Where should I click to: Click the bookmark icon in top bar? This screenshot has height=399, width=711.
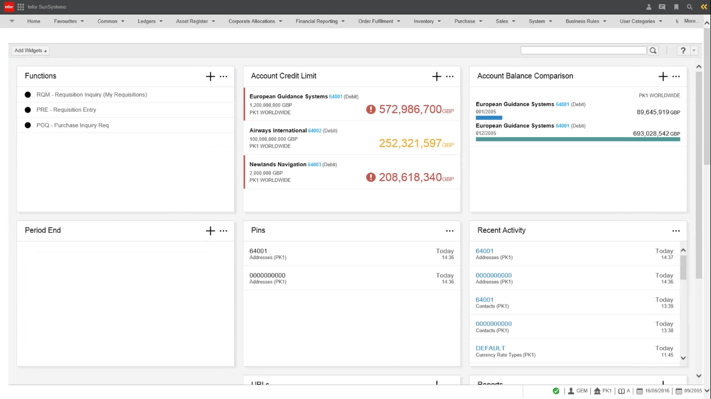click(676, 7)
